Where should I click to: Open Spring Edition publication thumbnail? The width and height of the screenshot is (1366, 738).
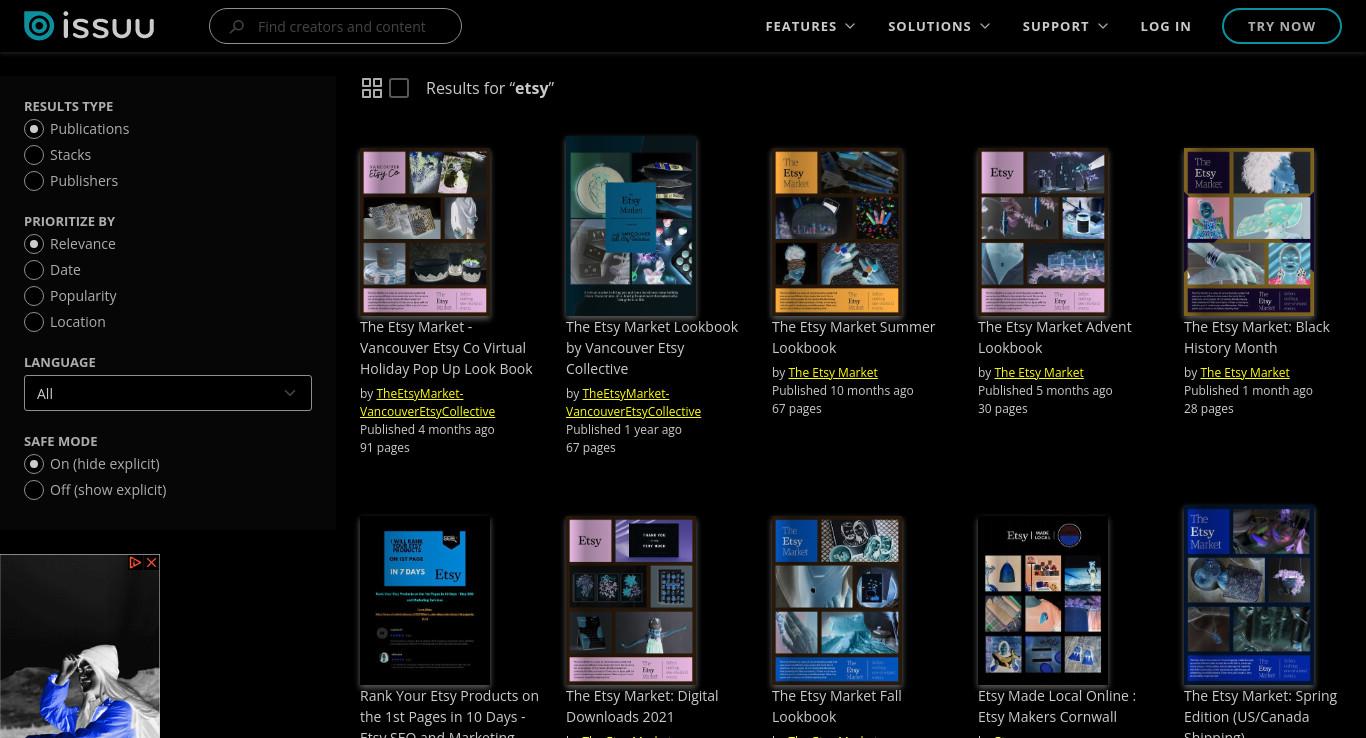1249,596
